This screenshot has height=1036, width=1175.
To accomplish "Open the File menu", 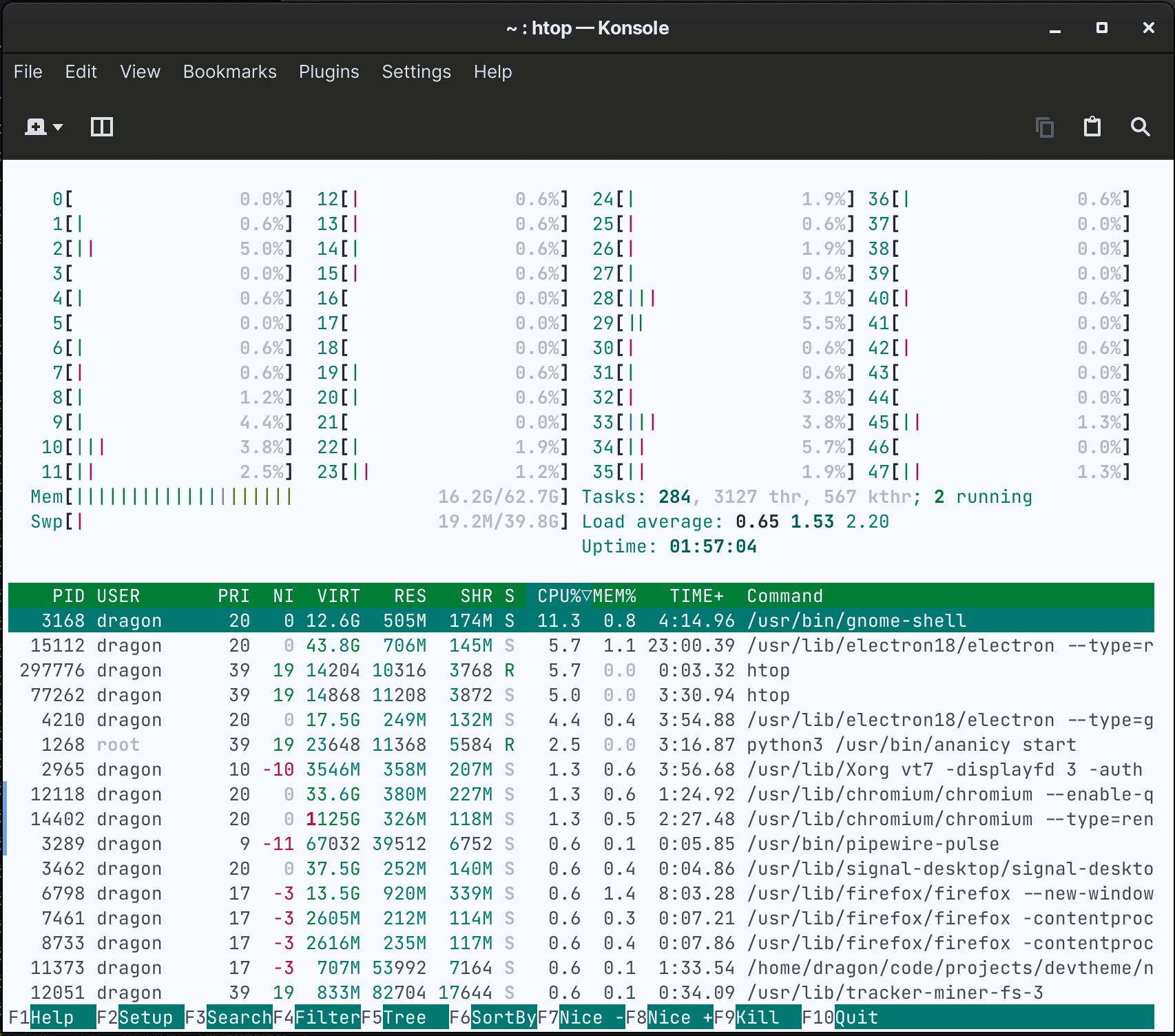I will pos(28,72).
